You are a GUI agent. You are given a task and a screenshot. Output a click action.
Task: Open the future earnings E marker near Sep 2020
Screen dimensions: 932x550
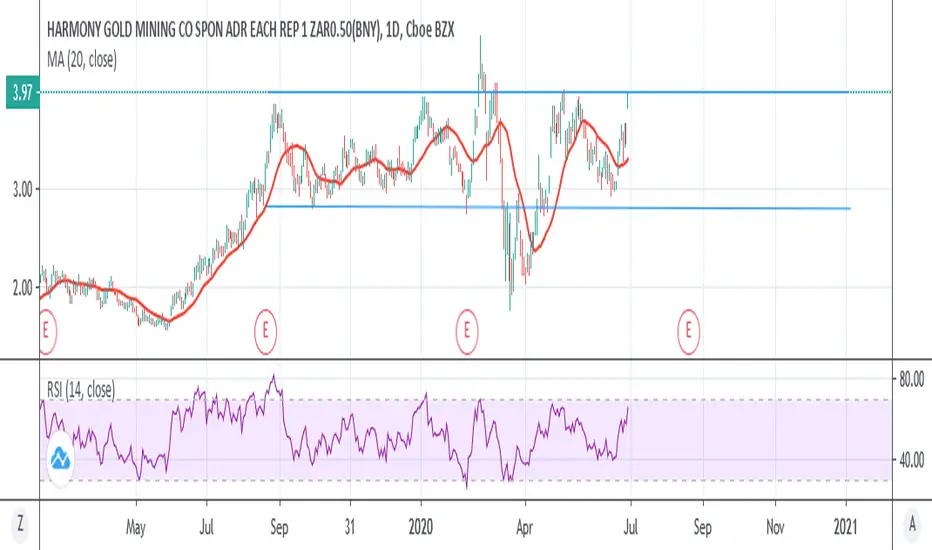coord(689,331)
